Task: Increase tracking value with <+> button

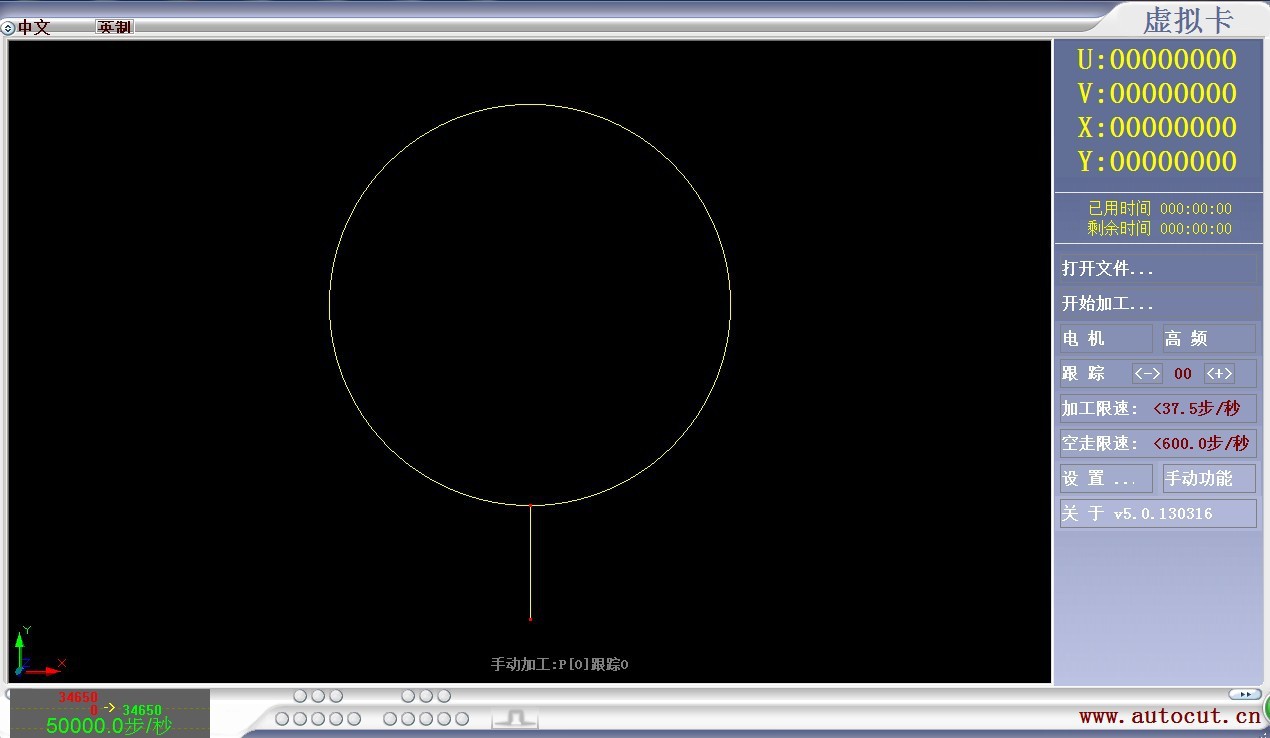Action: coord(1219,374)
